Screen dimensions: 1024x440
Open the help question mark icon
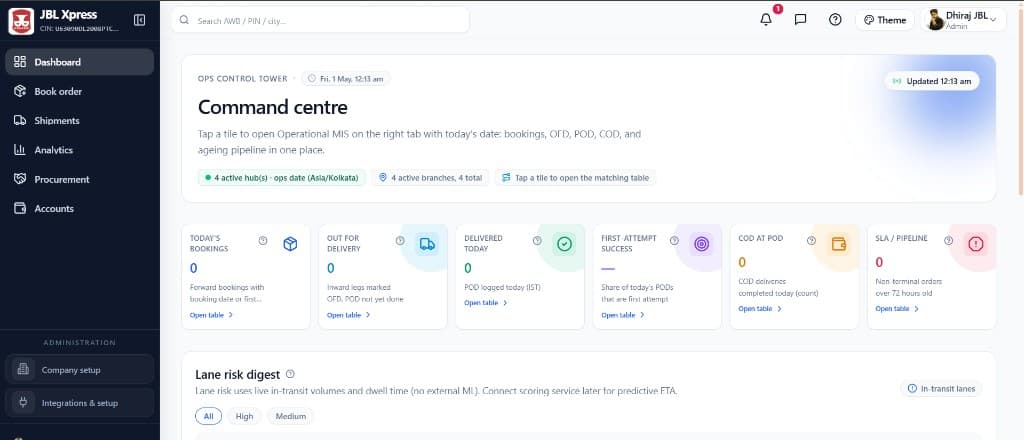pyautogui.click(x=835, y=20)
